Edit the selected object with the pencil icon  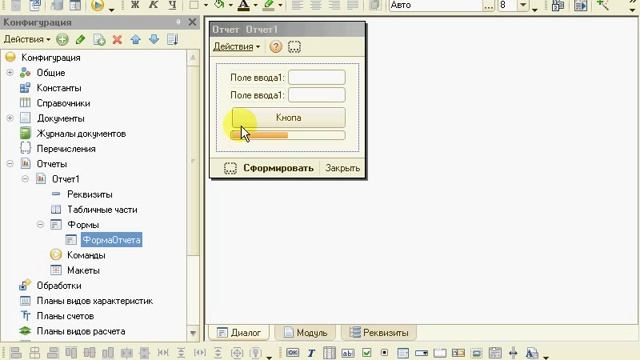[x=80, y=40]
